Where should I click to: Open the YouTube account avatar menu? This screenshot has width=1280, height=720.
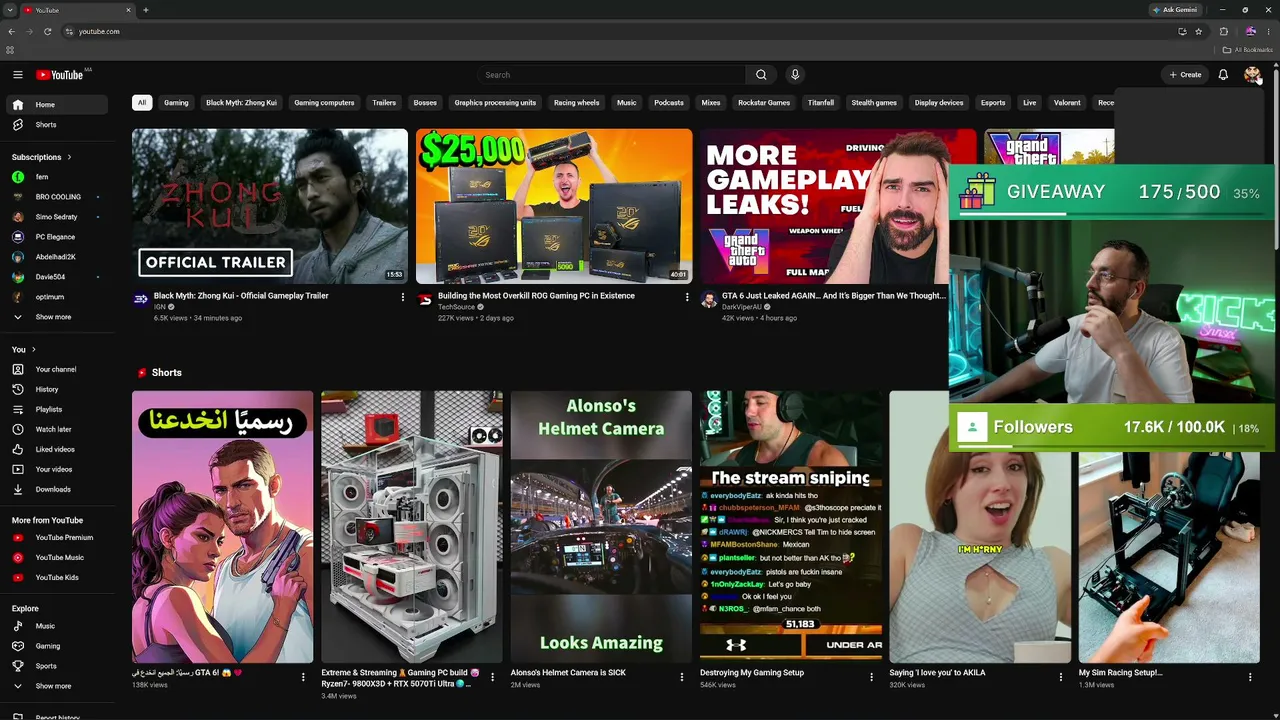[1251, 75]
